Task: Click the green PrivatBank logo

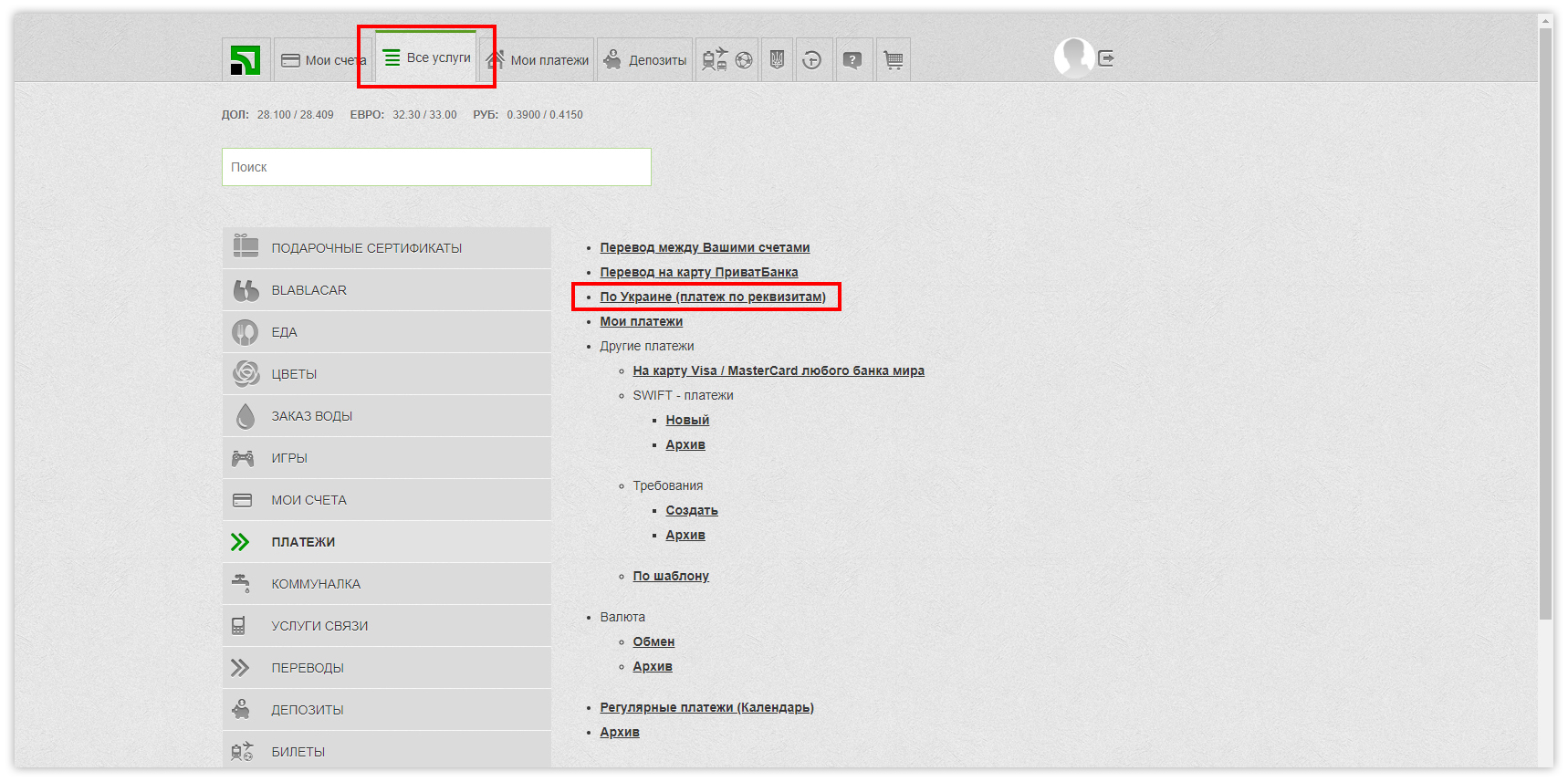Action: point(246,60)
